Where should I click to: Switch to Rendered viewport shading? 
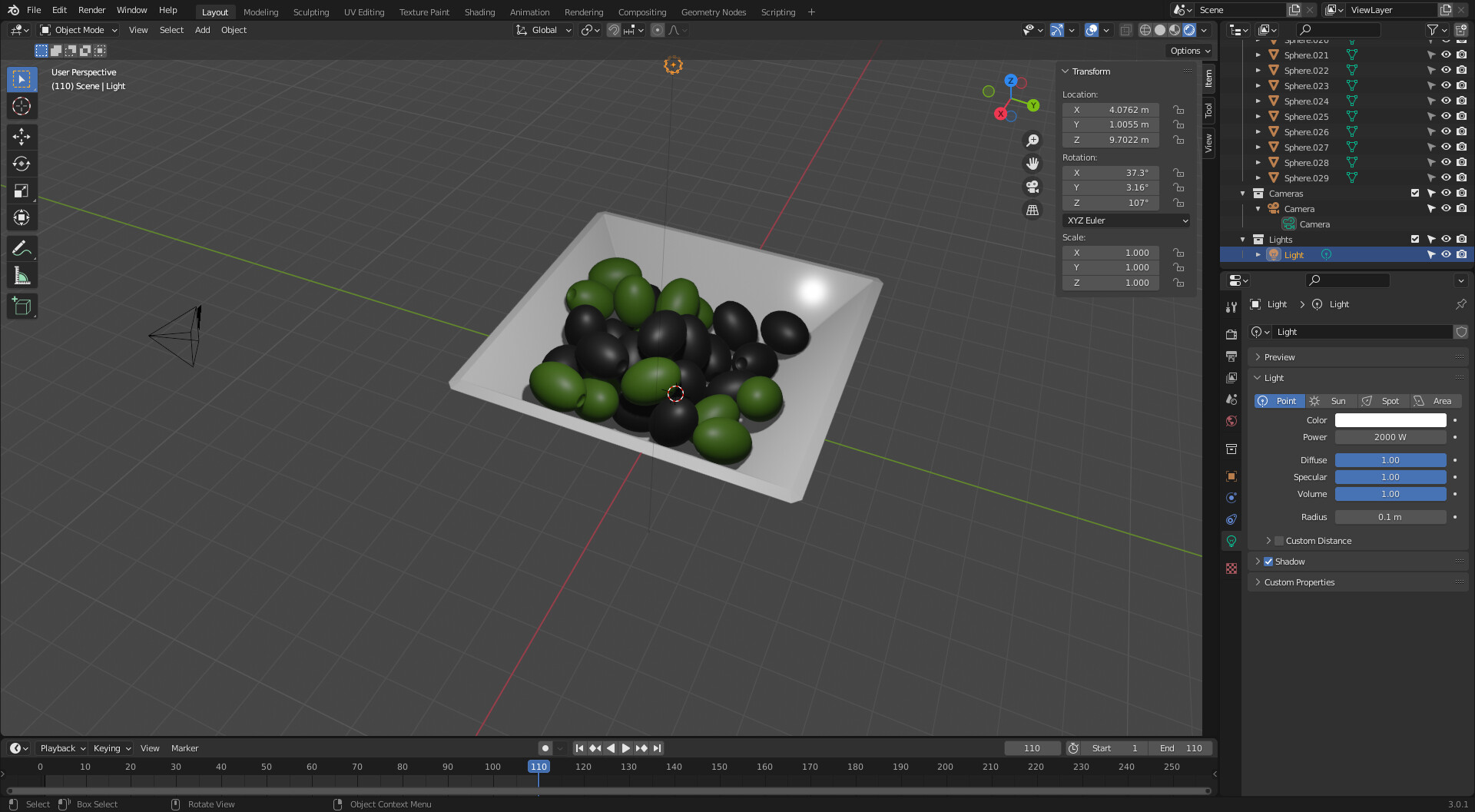1189,30
